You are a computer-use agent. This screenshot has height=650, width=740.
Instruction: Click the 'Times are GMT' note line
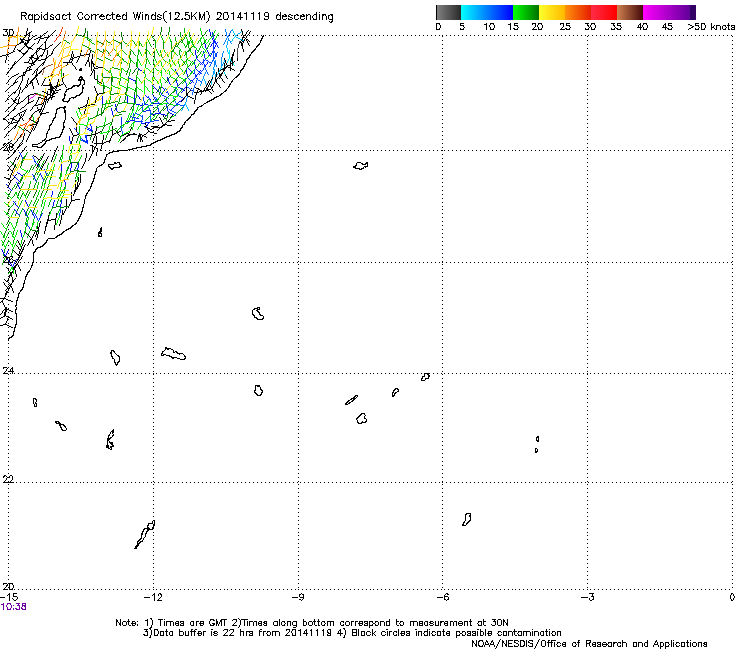(x=312, y=623)
